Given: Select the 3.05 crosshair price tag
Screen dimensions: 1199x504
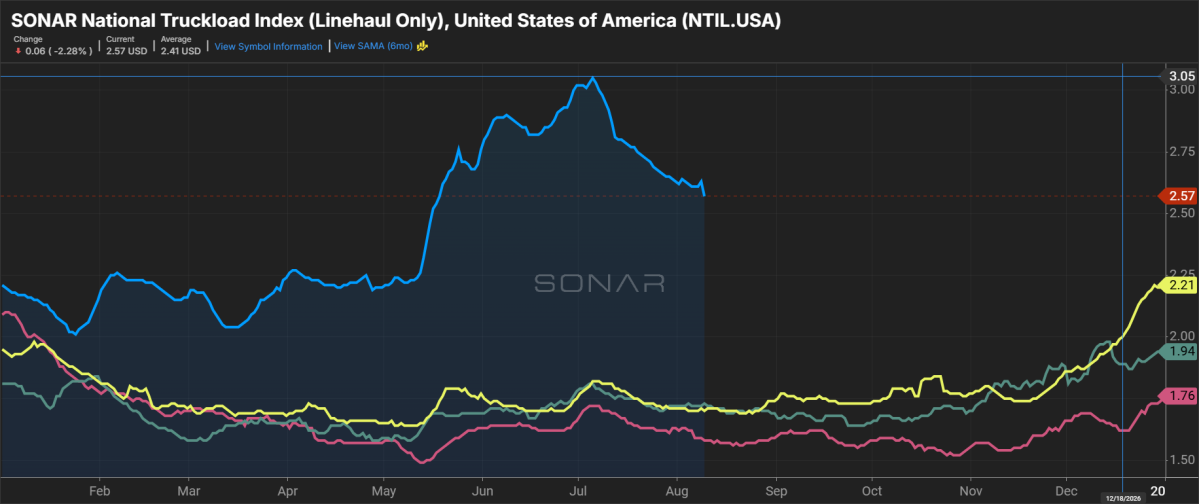Looking at the screenshot, I should coord(1181,76).
